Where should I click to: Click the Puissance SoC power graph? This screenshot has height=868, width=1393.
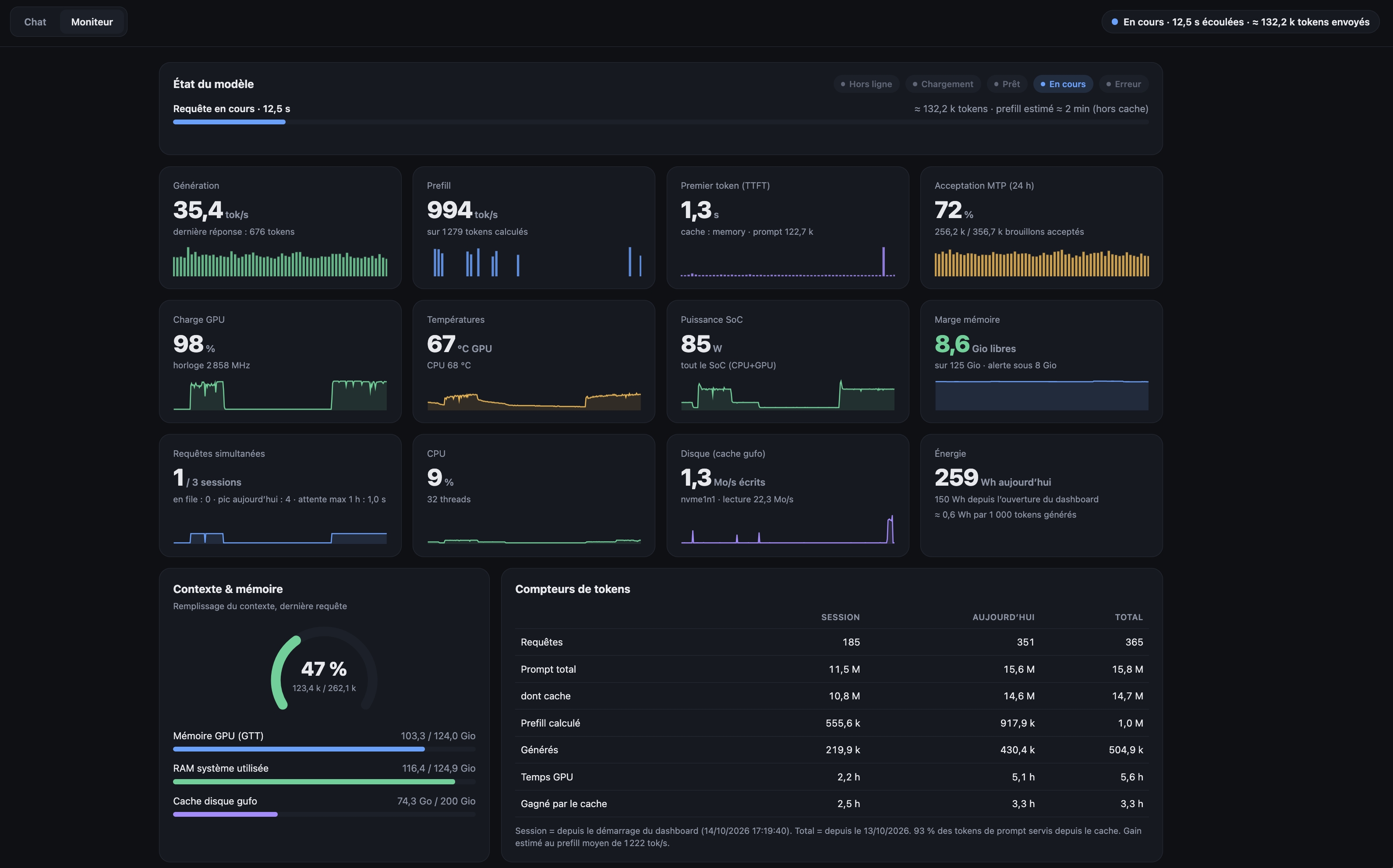tap(788, 395)
